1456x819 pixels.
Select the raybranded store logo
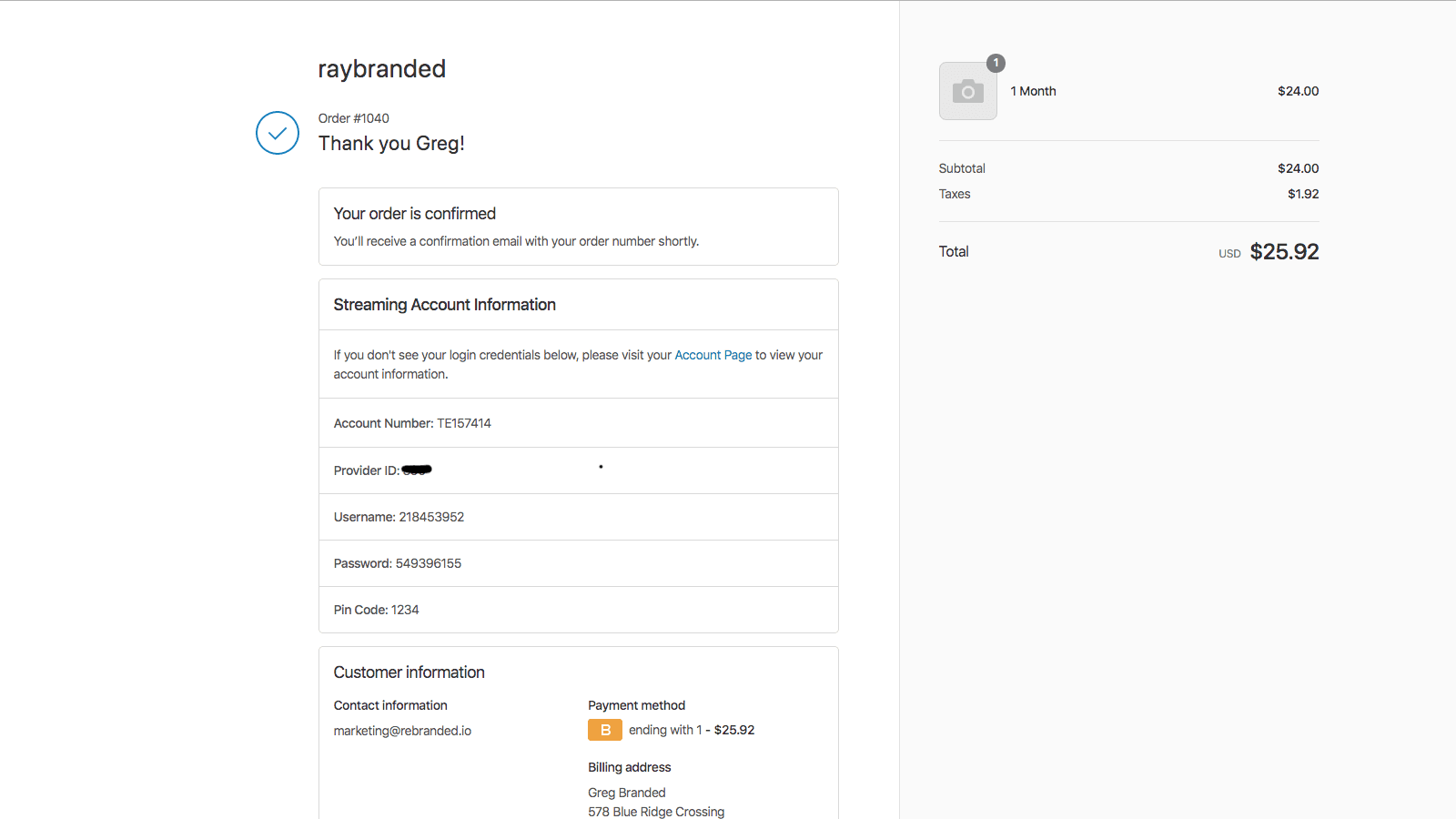coord(381,68)
